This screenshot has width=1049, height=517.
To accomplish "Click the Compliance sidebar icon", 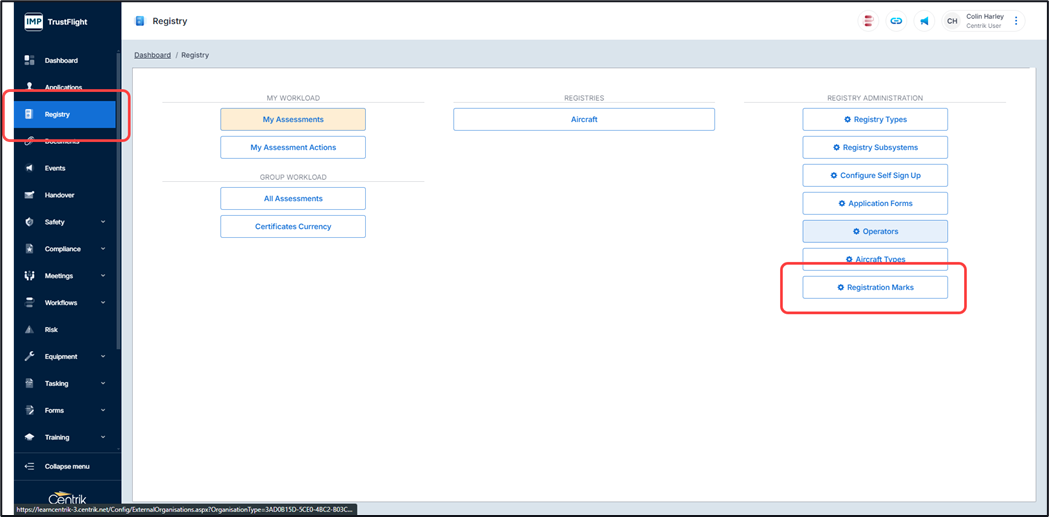I will tap(29, 249).
